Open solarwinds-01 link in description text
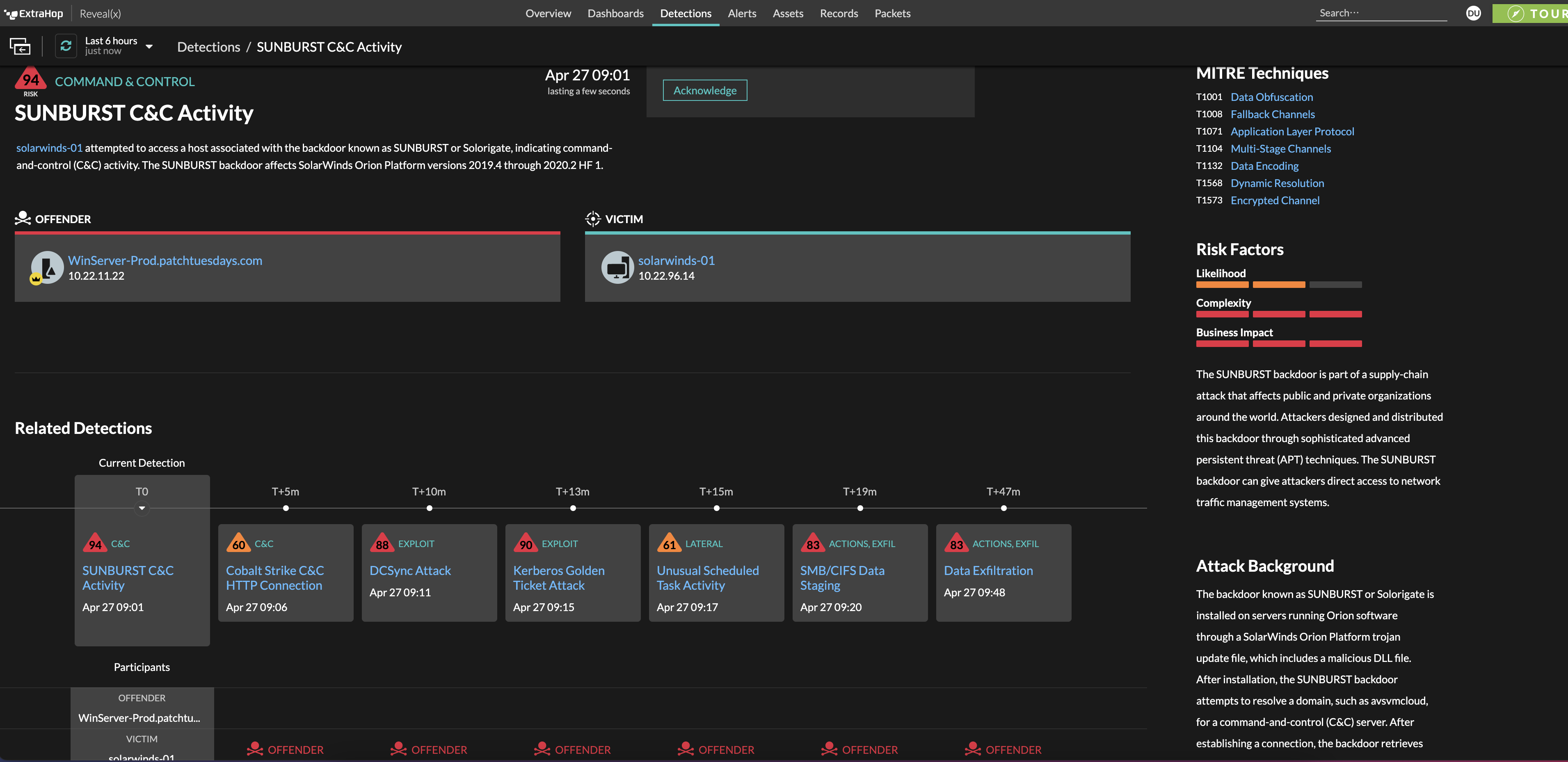The width and height of the screenshot is (1568, 762). tap(49, 148)
